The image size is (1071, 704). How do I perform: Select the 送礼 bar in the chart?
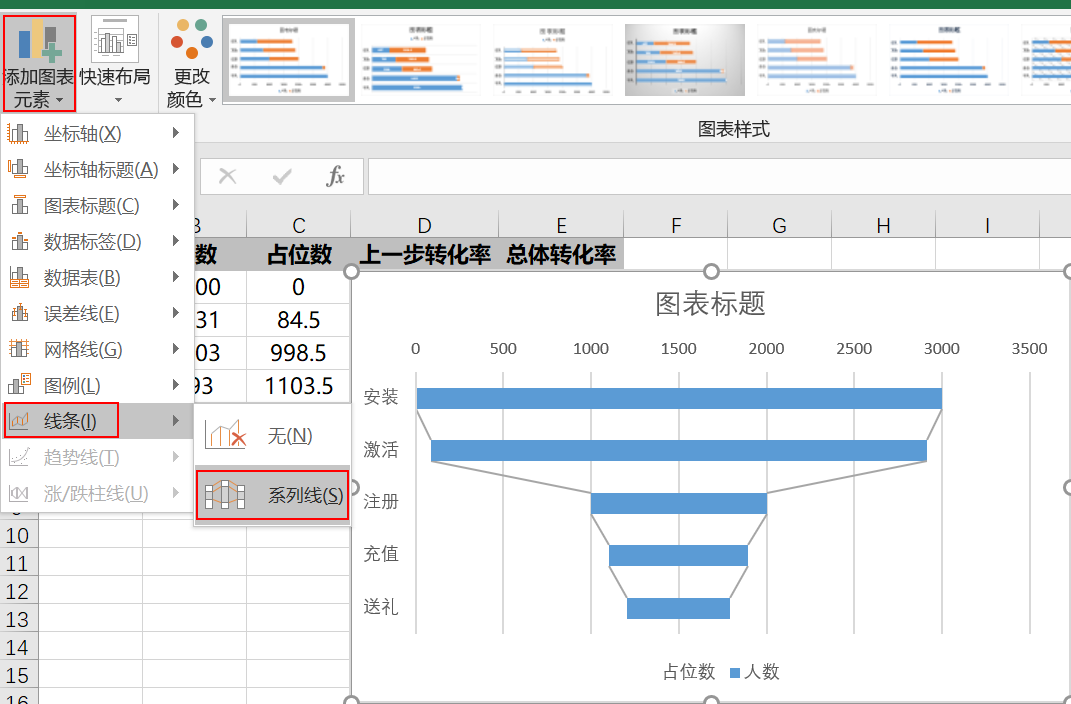[678, 608]
